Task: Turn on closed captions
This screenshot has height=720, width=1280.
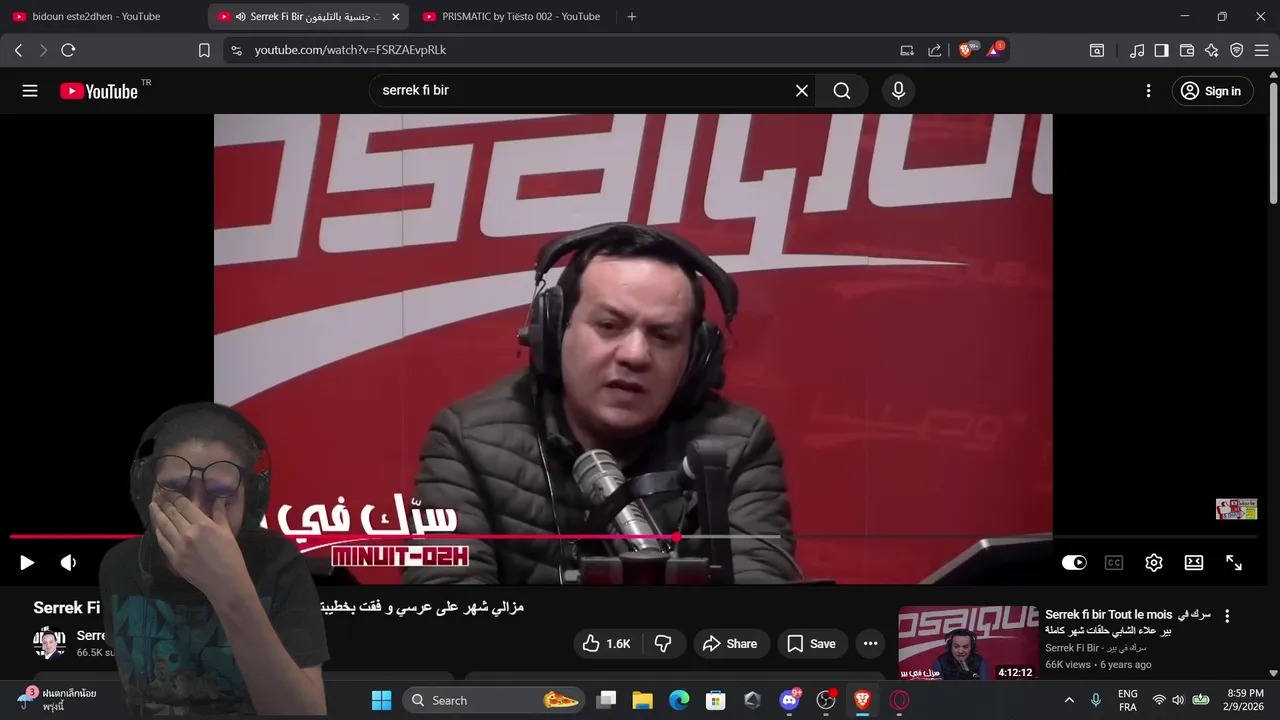Action: click(x=1114, y=563)
